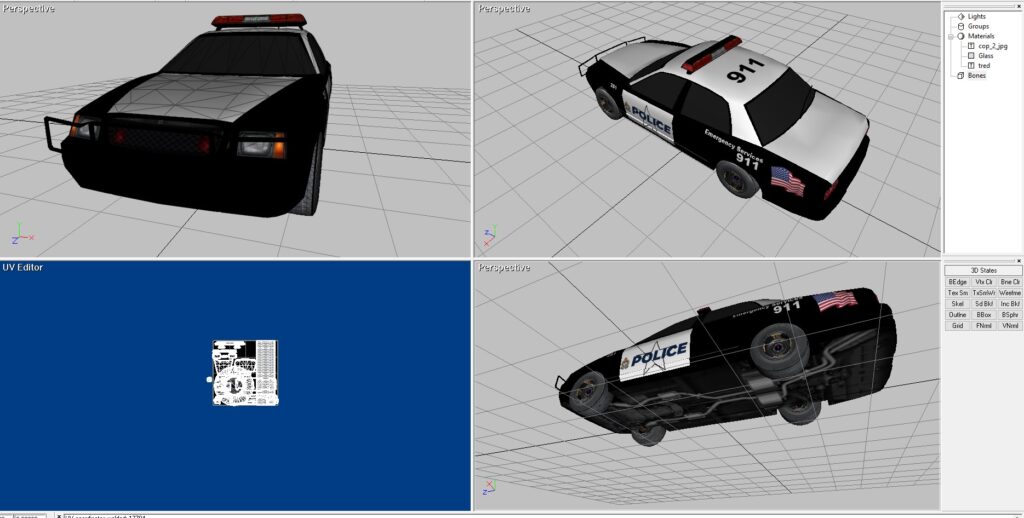This screenshot has height=518, width=1024.
Task: Toggle the Wireframe display state
Action: click(1009, 293)
